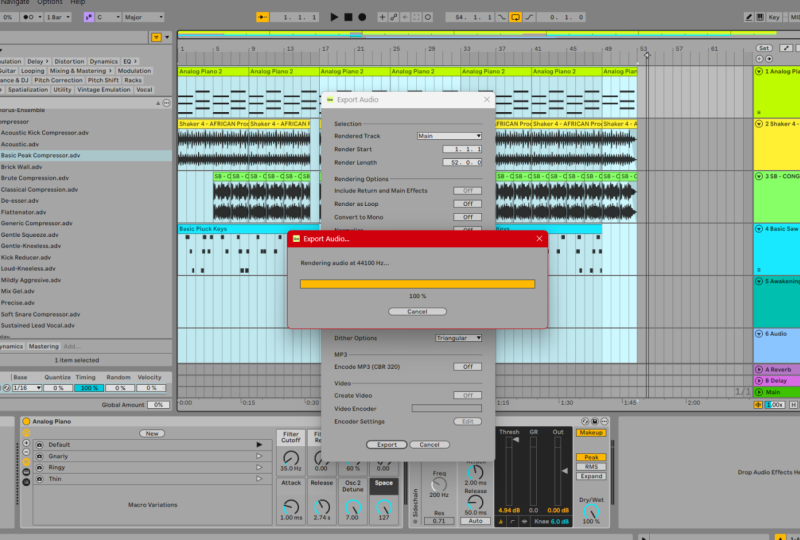Open the Help menu
Image resolution: width=800 pixels, height=540 pixels.
(x=78, y=3)
